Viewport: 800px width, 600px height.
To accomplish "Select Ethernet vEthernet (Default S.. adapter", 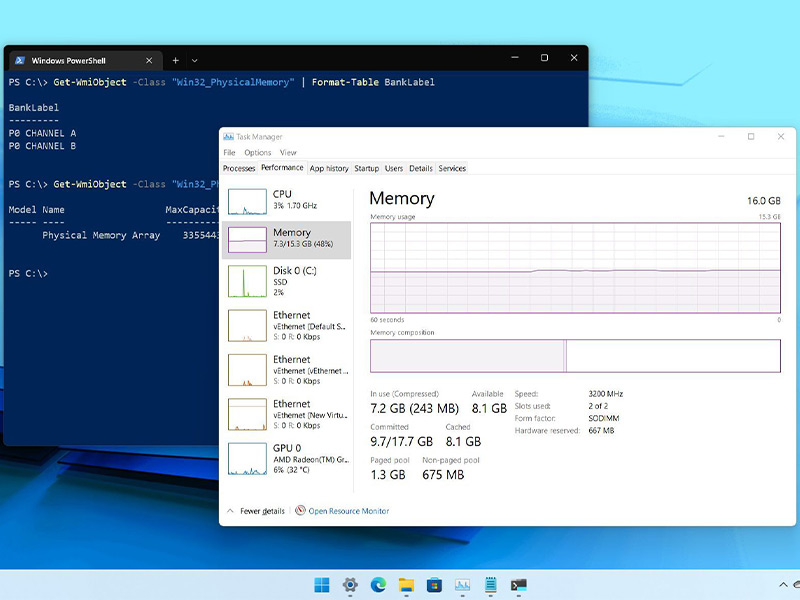I will click(x=287, y=326).
